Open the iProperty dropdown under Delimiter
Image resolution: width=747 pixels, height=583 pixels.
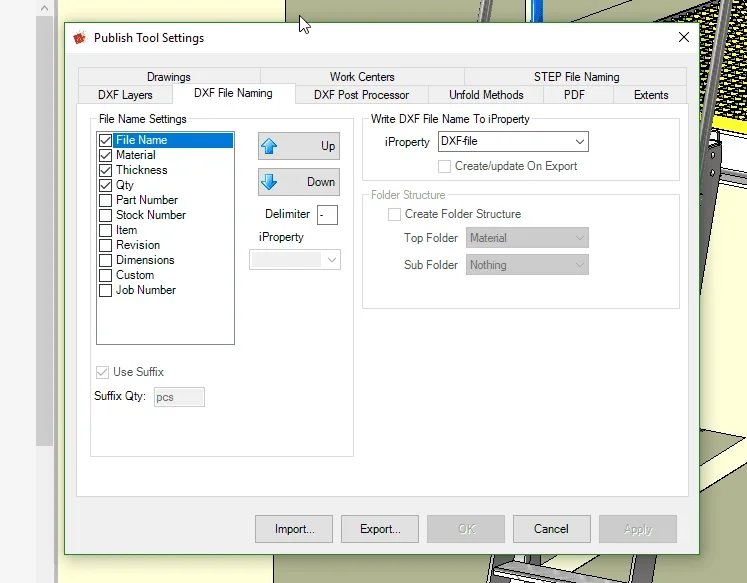pyautogui.click(x=295, y=260)
